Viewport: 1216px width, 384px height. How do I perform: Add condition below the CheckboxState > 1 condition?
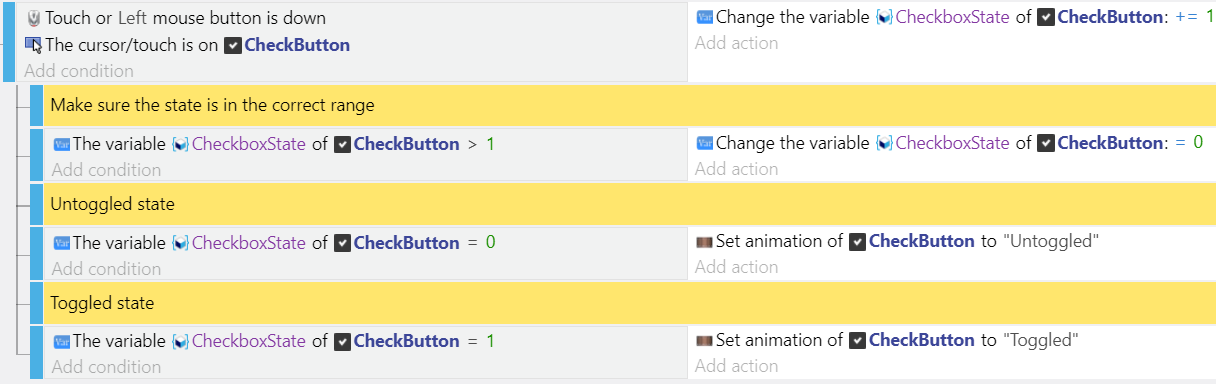[x=106, y=170]
